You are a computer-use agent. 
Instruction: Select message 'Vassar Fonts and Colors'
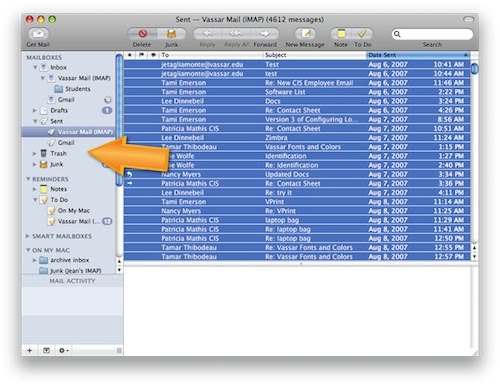coord(297,147)
